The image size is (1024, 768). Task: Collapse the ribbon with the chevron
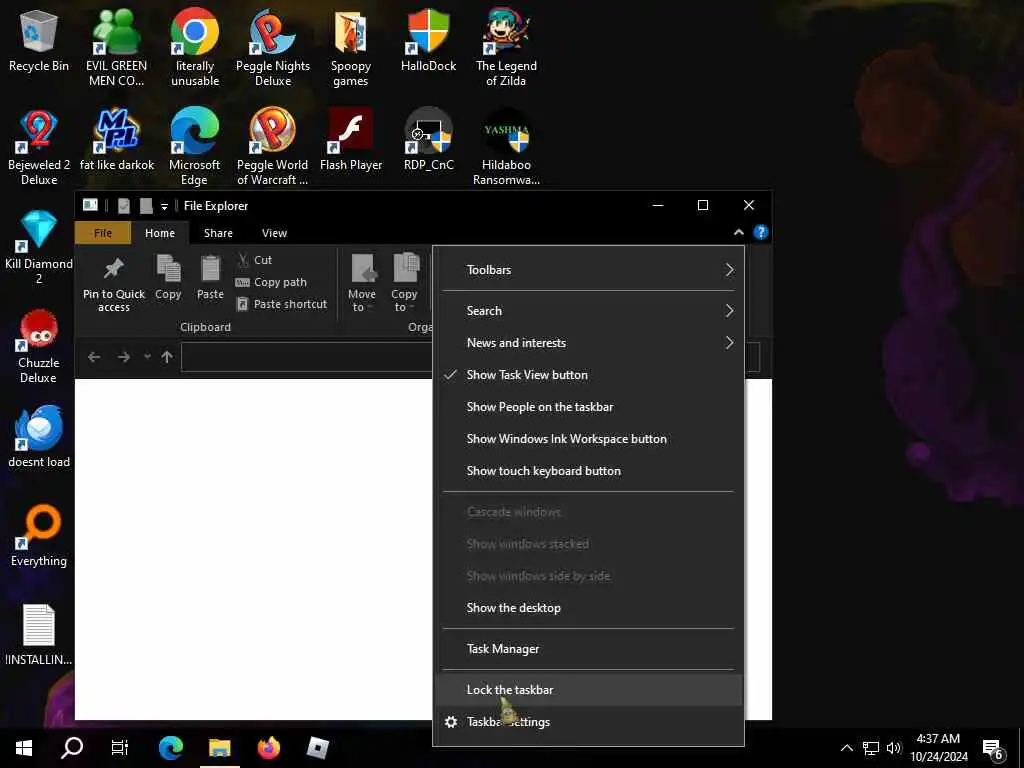pos(739,232)
